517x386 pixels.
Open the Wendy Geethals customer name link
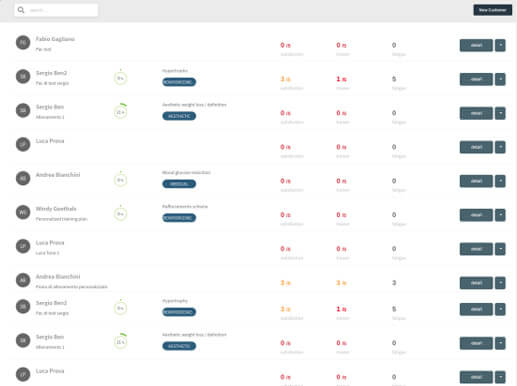pyautogui.click(x=56, y=209)
